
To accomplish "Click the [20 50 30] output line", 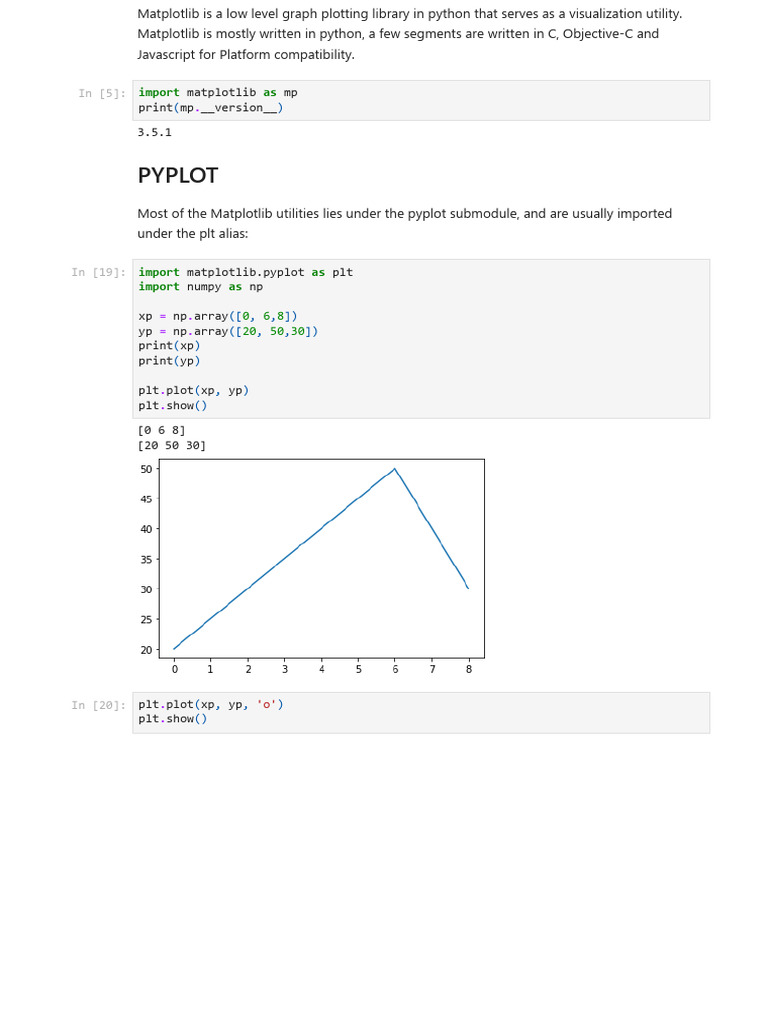I will click(x=172, y=445).
